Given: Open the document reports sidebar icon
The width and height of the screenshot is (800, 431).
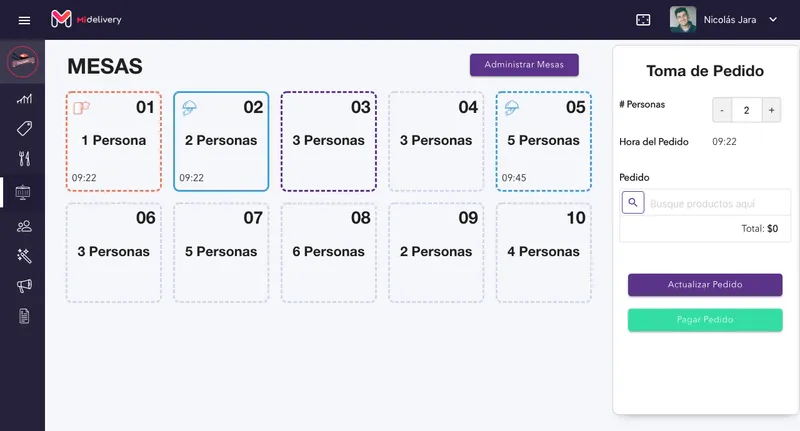Looking at the screenshot, I should [24, 316].
